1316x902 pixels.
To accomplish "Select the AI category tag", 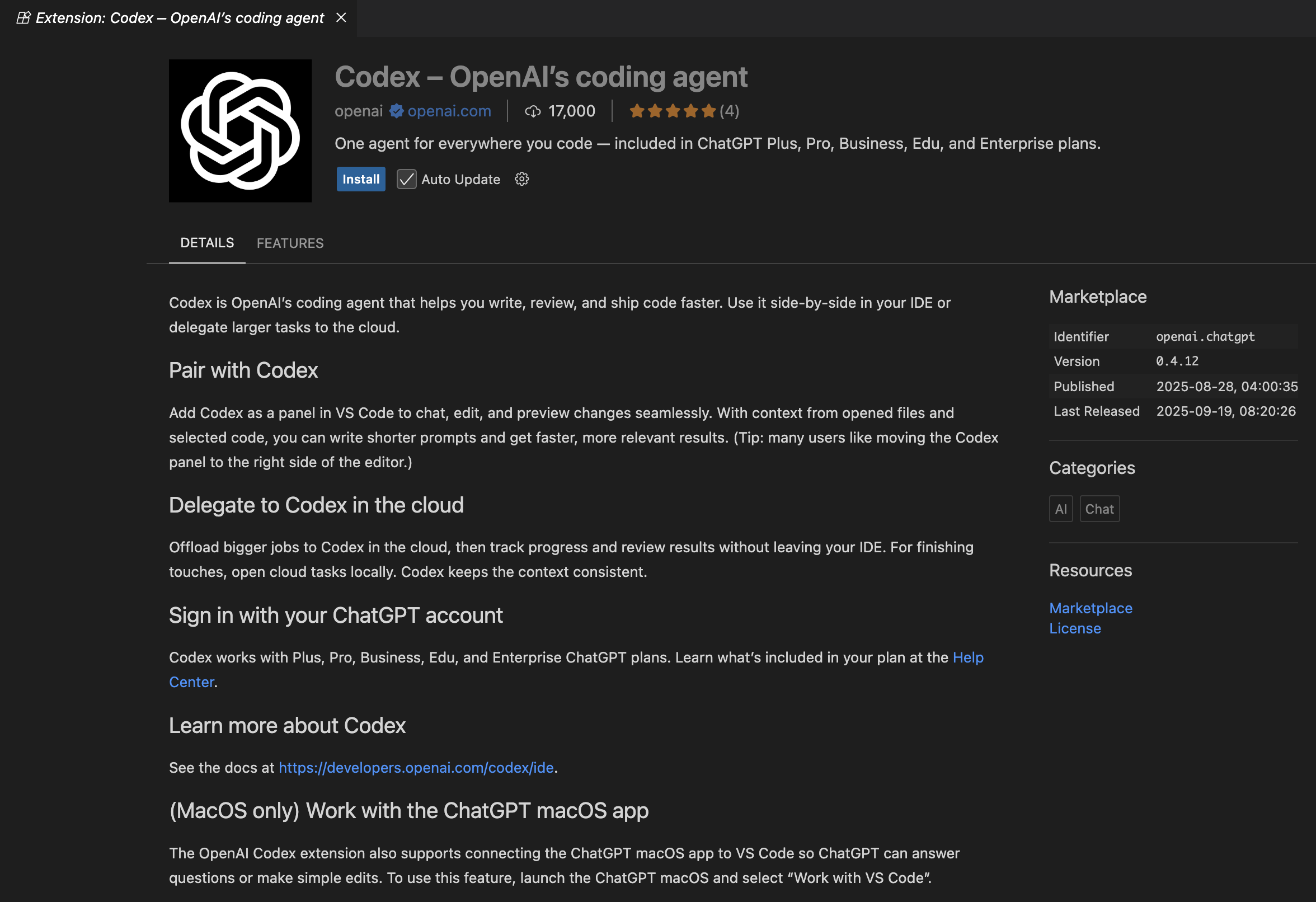I will (x=1061, y=509).
